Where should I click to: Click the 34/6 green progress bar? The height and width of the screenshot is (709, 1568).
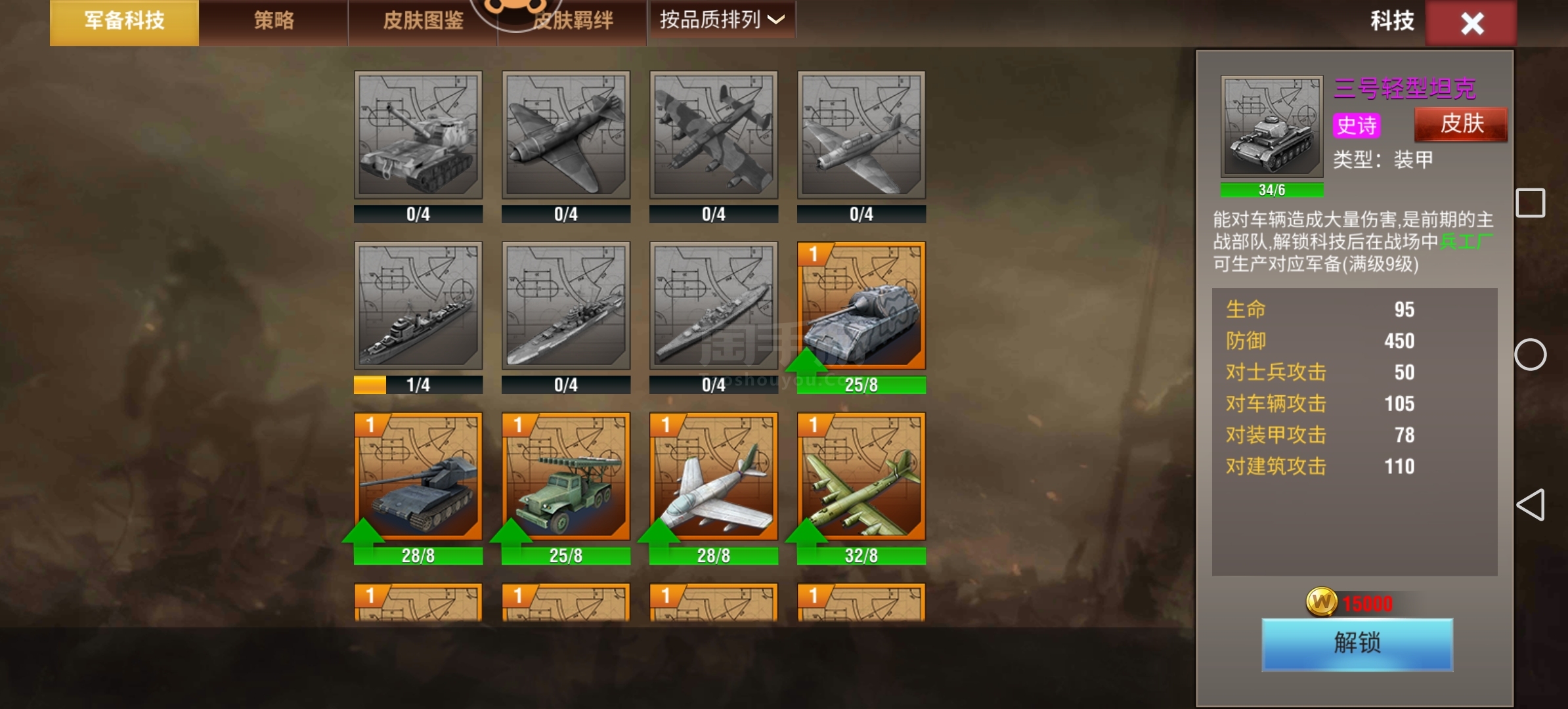(1272, 190)
